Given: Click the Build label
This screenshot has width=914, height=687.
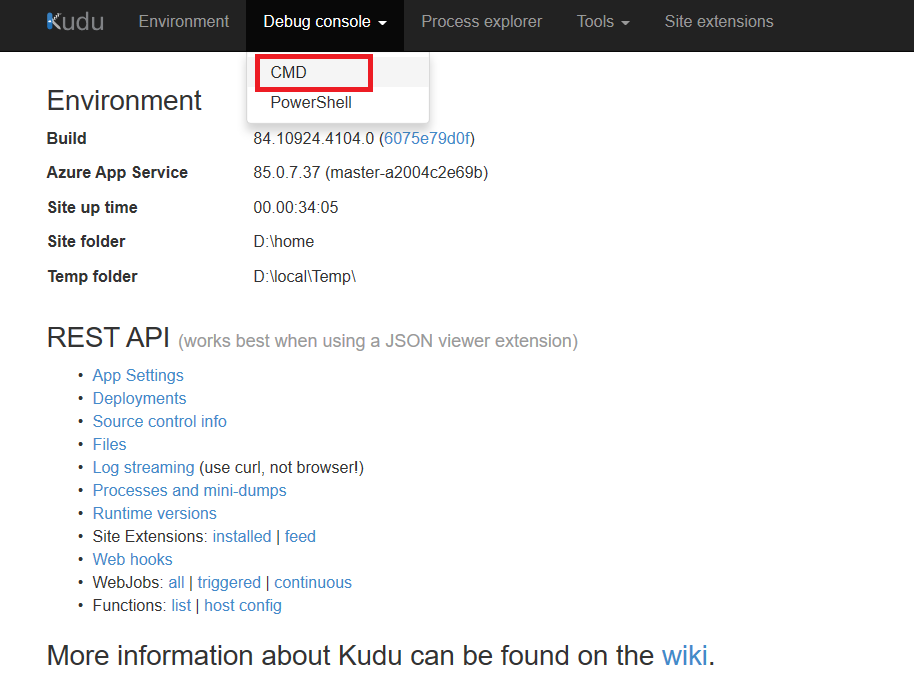Looking at the screenshot, I should pos(66,139).
